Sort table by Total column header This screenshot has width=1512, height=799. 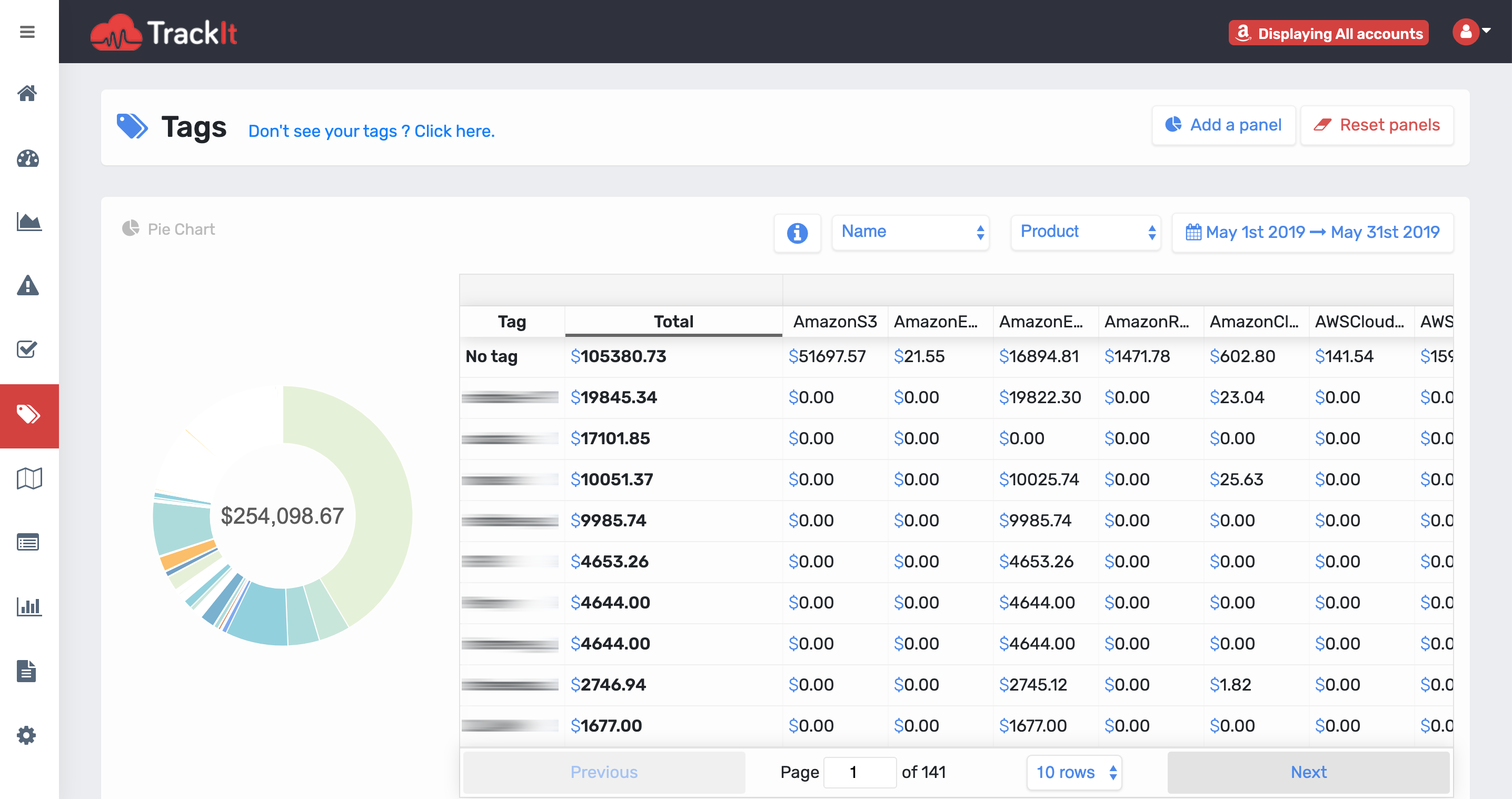coord(673,322)
